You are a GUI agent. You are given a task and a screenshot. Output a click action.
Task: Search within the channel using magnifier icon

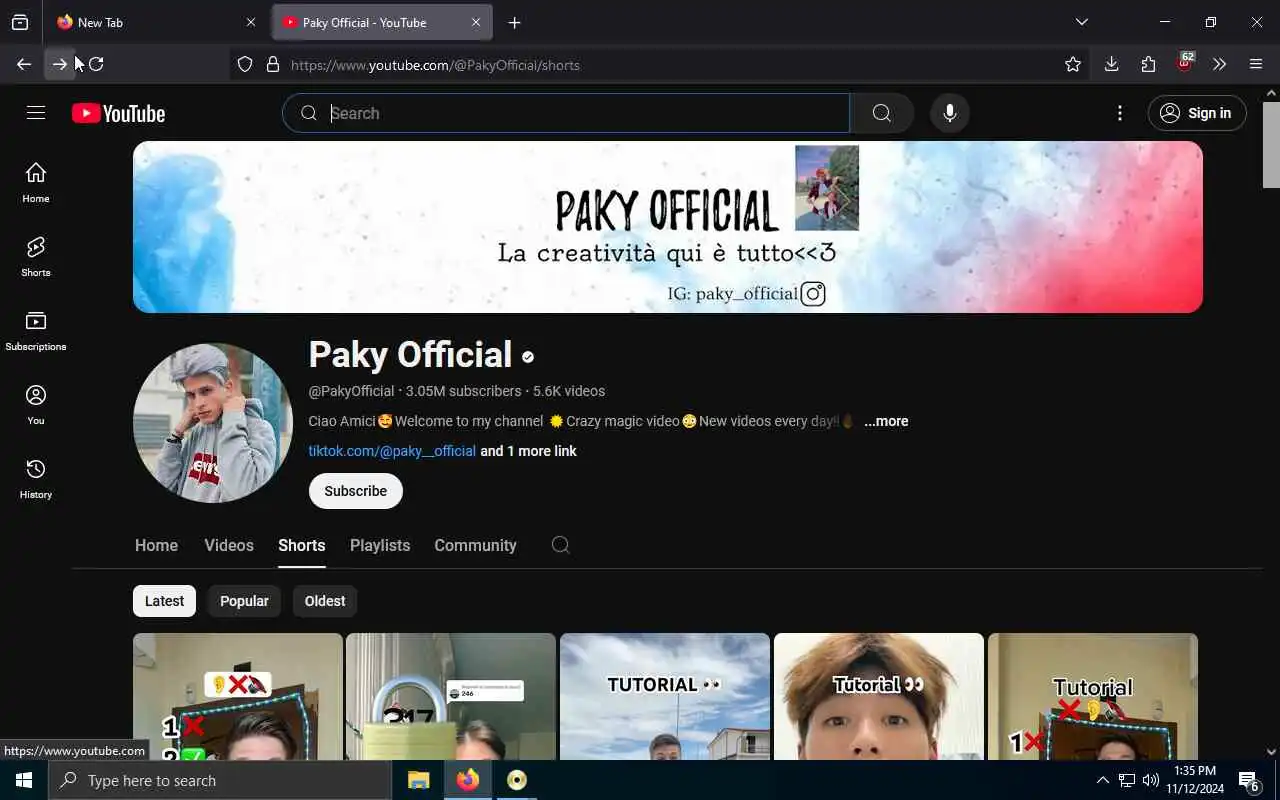click(x=561, y=545)
